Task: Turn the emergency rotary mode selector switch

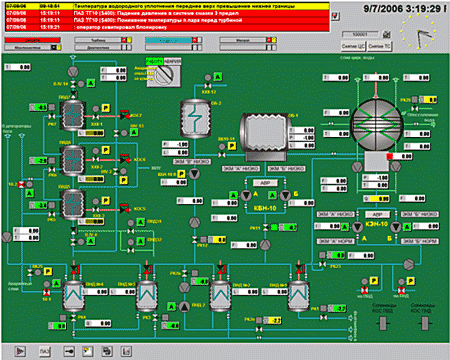Action: [164, 76]
